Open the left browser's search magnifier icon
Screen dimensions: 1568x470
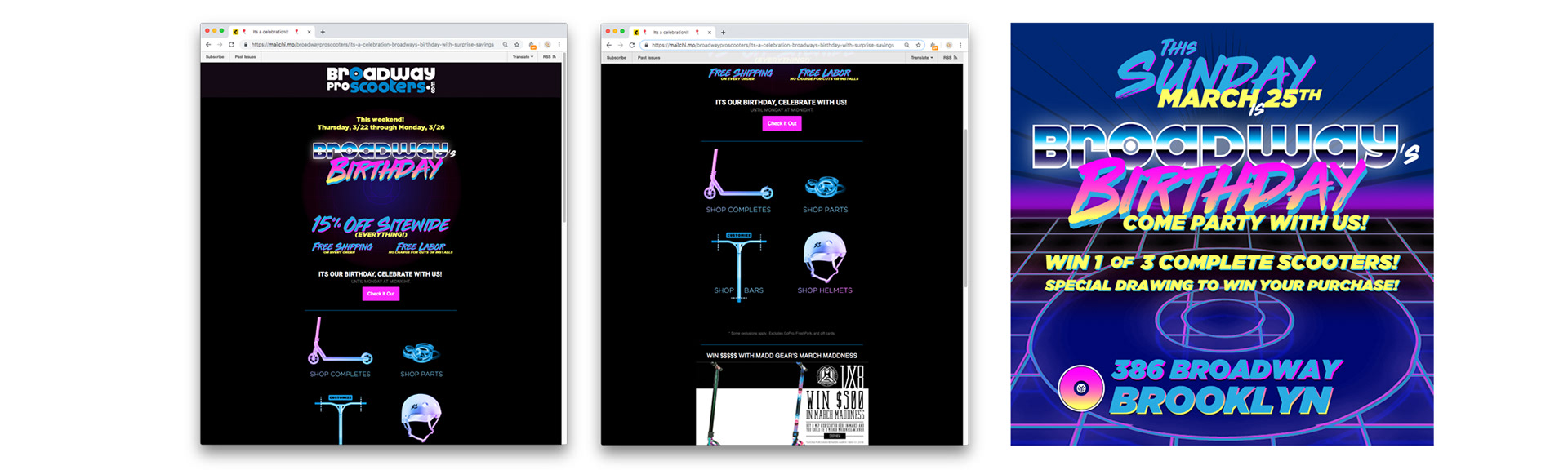click(x=506, y=45)
